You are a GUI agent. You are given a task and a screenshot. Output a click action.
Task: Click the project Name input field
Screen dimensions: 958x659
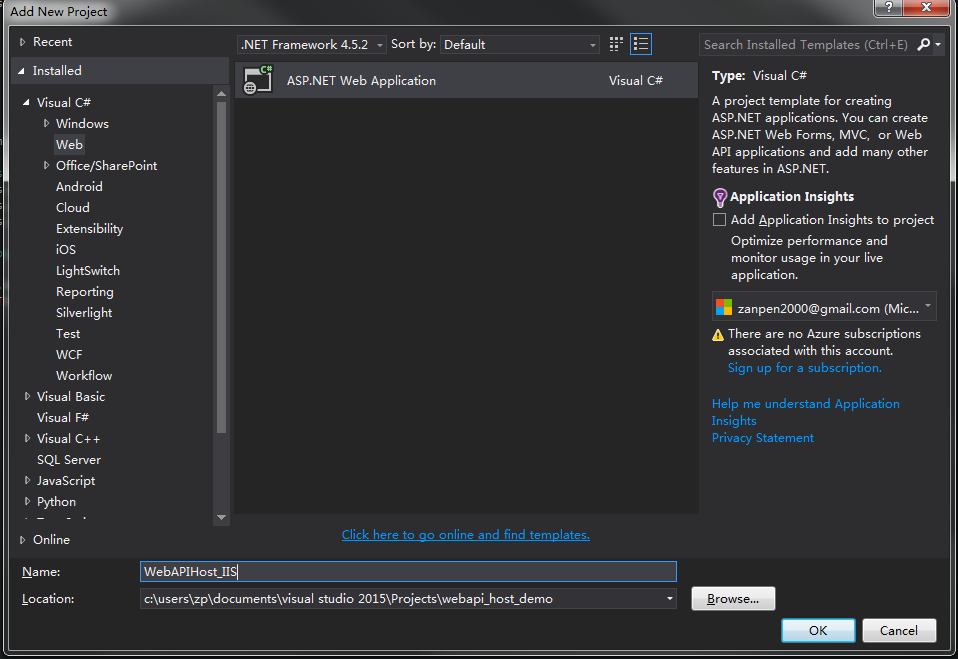(x=408, y=572)
